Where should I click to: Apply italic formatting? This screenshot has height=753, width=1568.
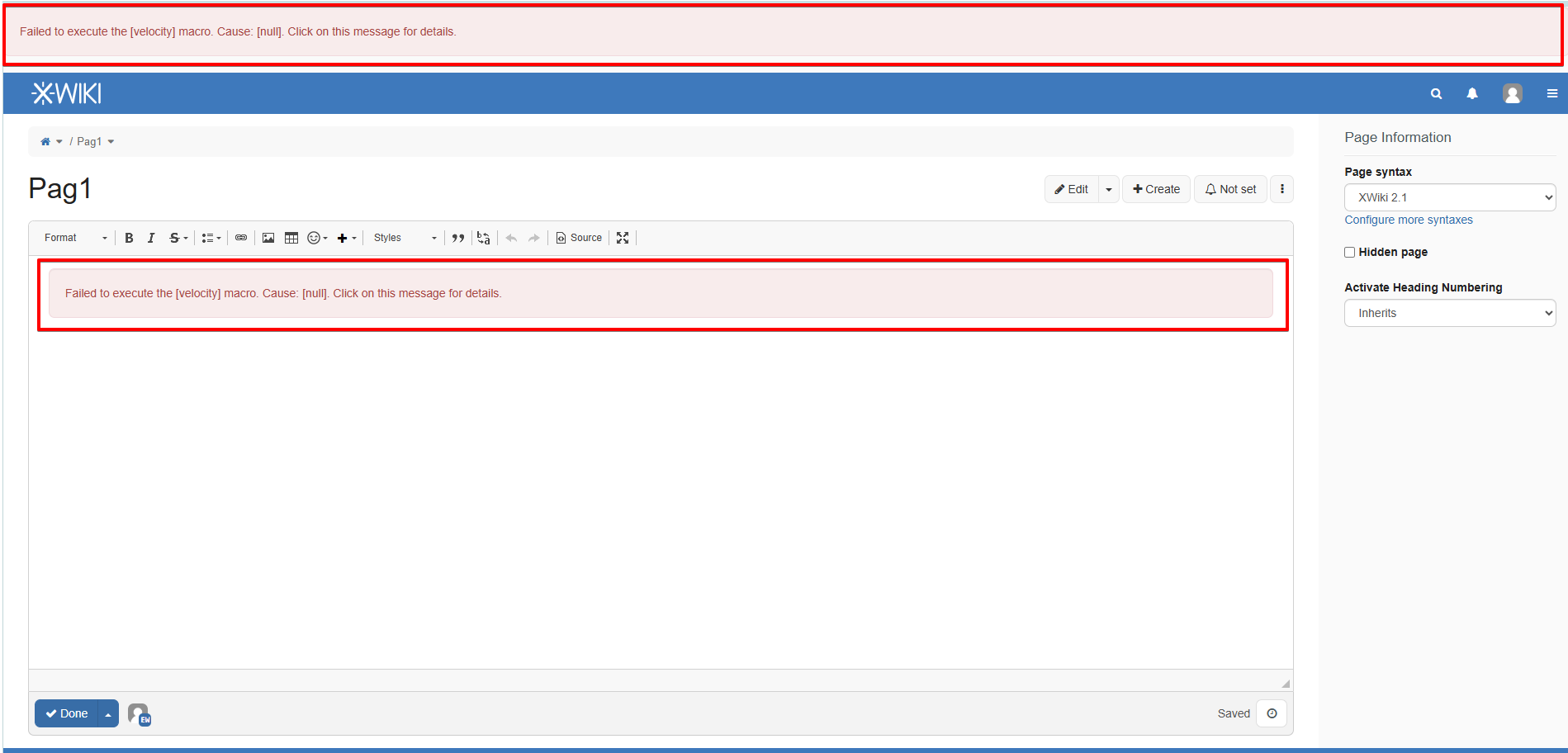pyautogui.click(x=151, y=238)
